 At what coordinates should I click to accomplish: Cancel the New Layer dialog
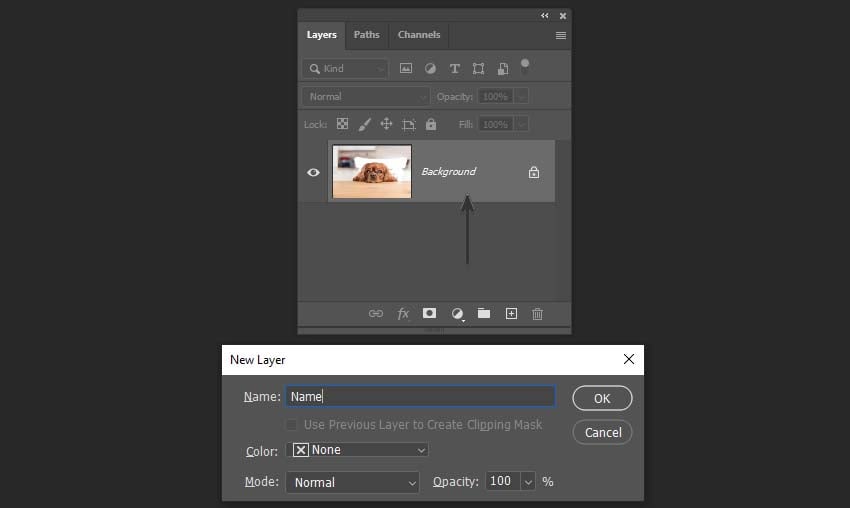tap(602, 433)
